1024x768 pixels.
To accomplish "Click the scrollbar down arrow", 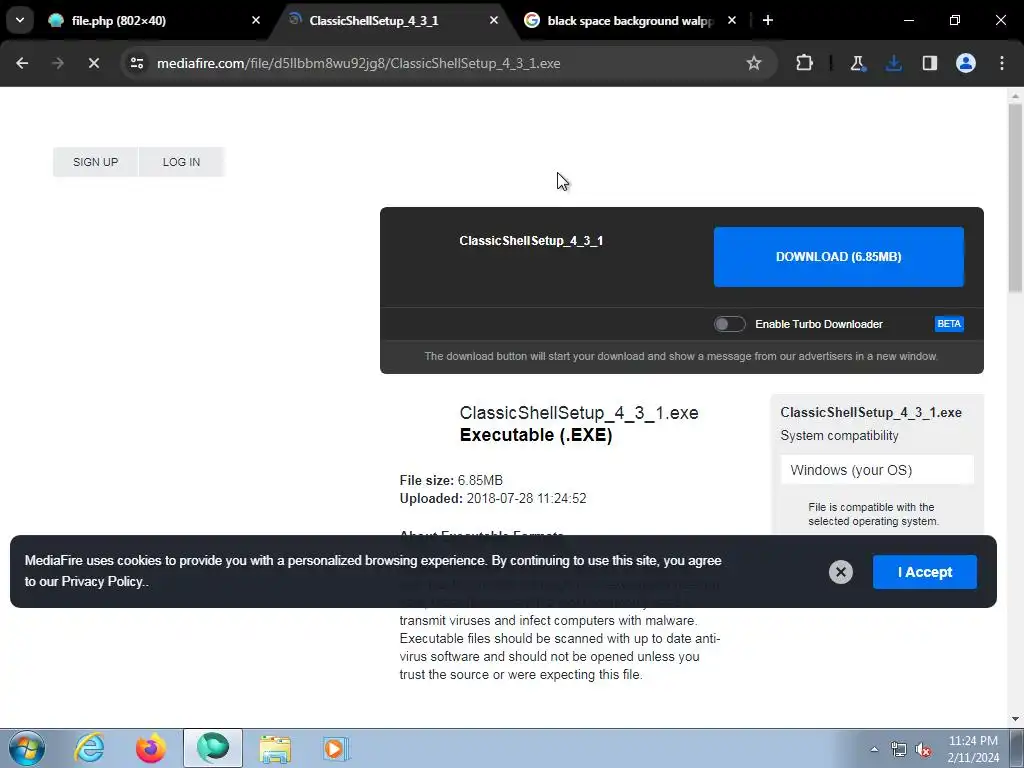I will (x=1015, y=719).
